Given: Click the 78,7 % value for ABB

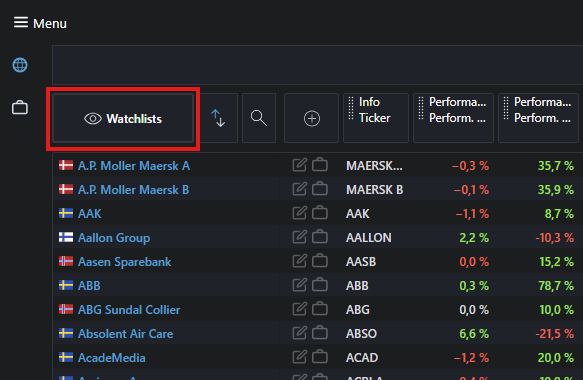Looking at the screenshot, I should point(556,286).
